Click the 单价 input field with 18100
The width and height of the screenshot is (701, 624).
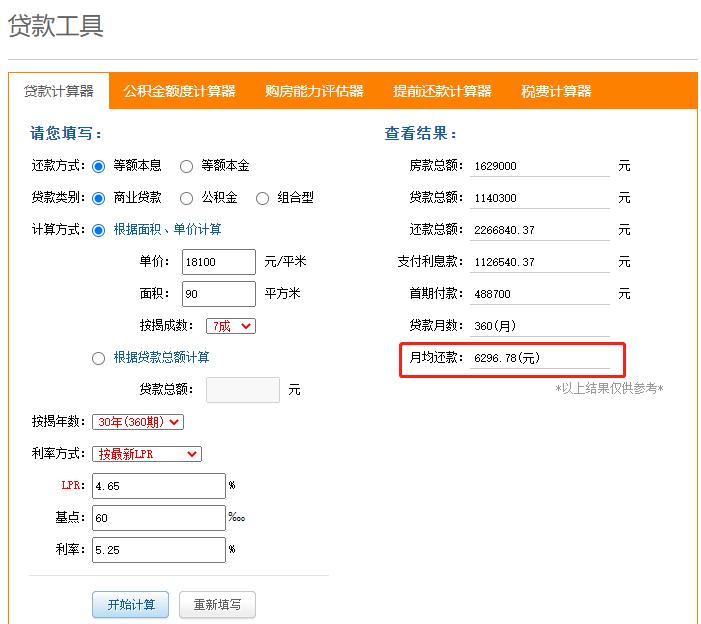219,262
